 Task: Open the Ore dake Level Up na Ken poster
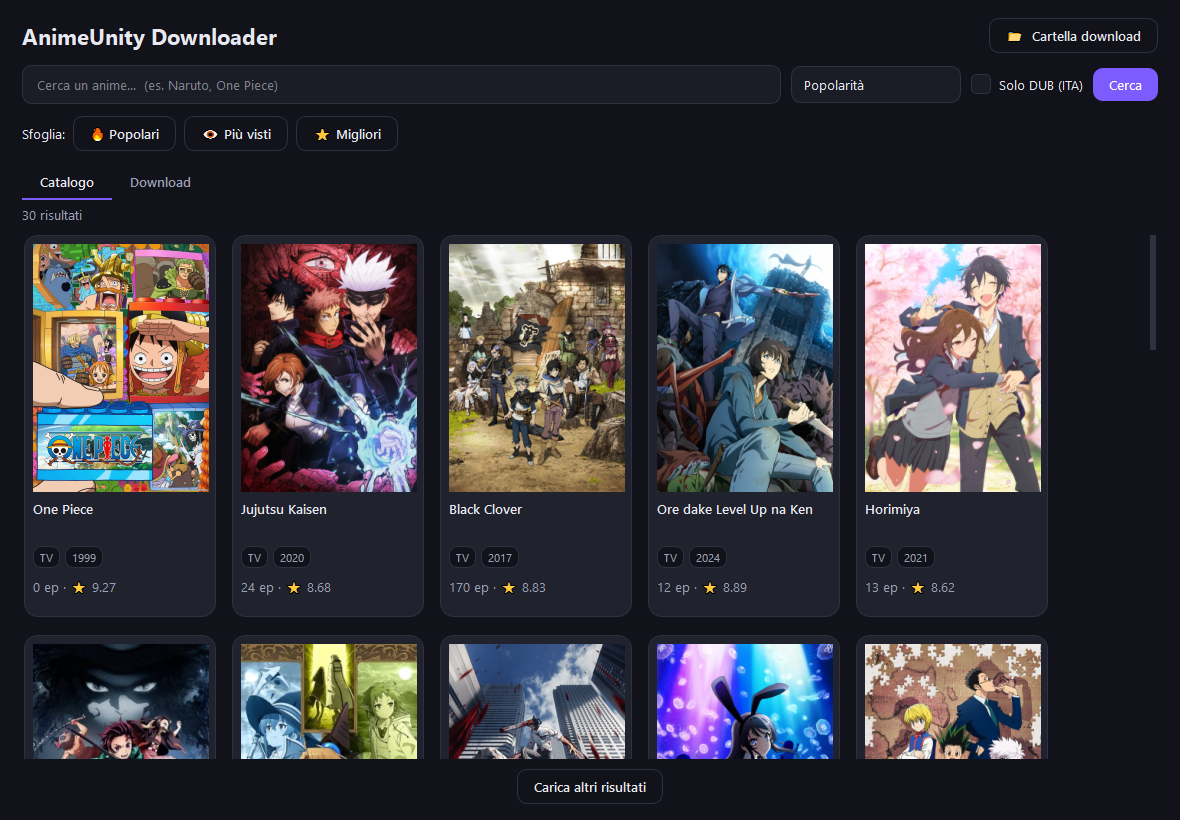745,368
